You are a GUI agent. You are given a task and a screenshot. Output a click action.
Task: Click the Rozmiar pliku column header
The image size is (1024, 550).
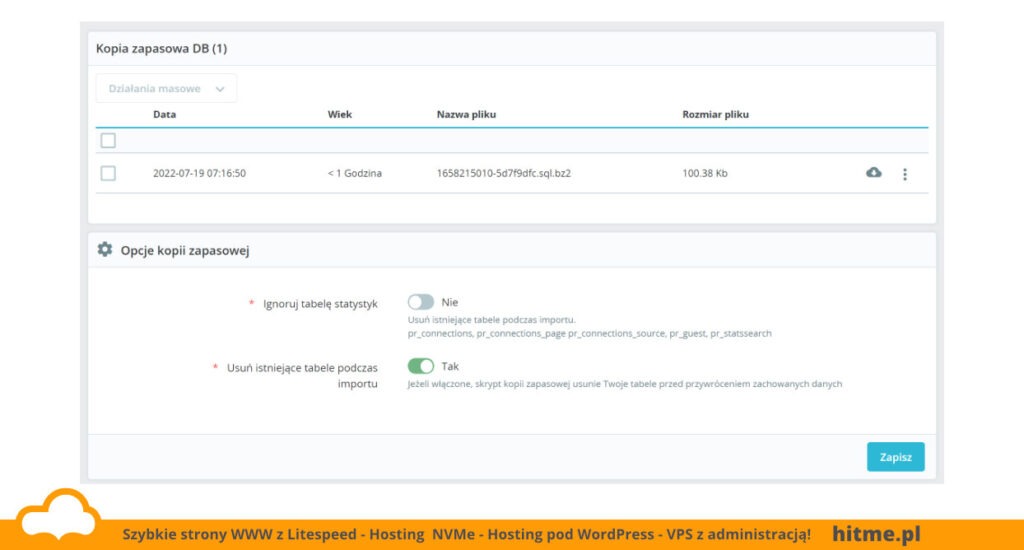[x=716, y=114]
